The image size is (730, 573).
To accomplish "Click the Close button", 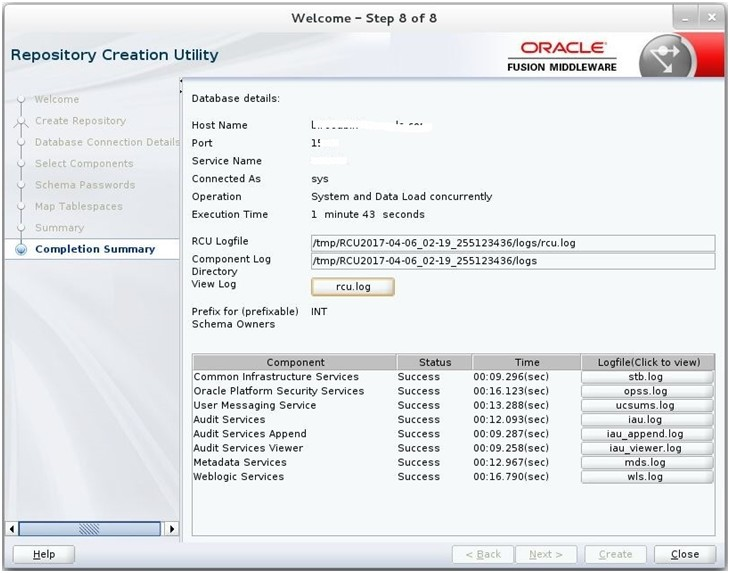I will [685, 554].
